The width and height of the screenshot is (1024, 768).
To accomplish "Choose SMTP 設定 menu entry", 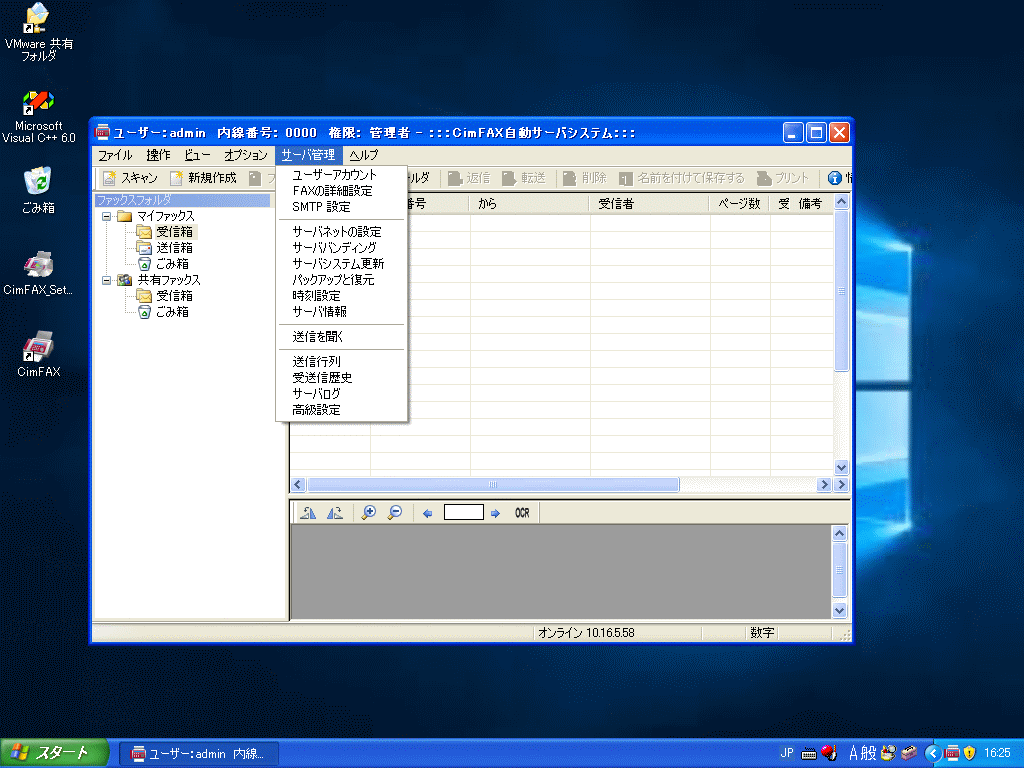I will pyautogui.click(x=342, y=207).
